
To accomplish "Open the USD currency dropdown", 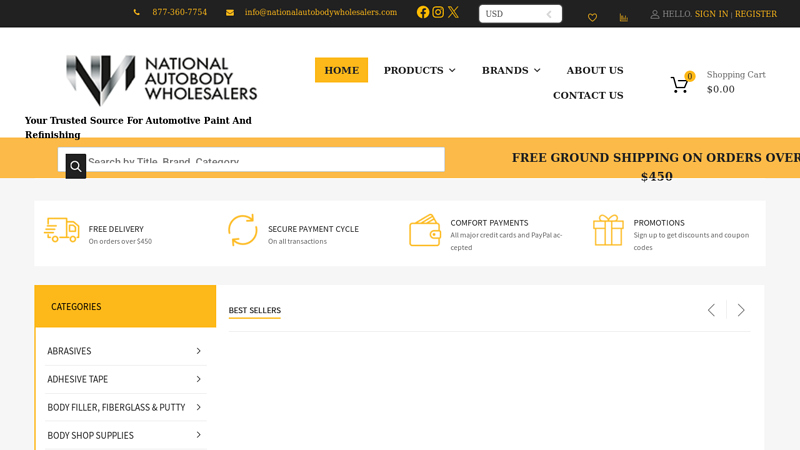I will tap(520, 14).
